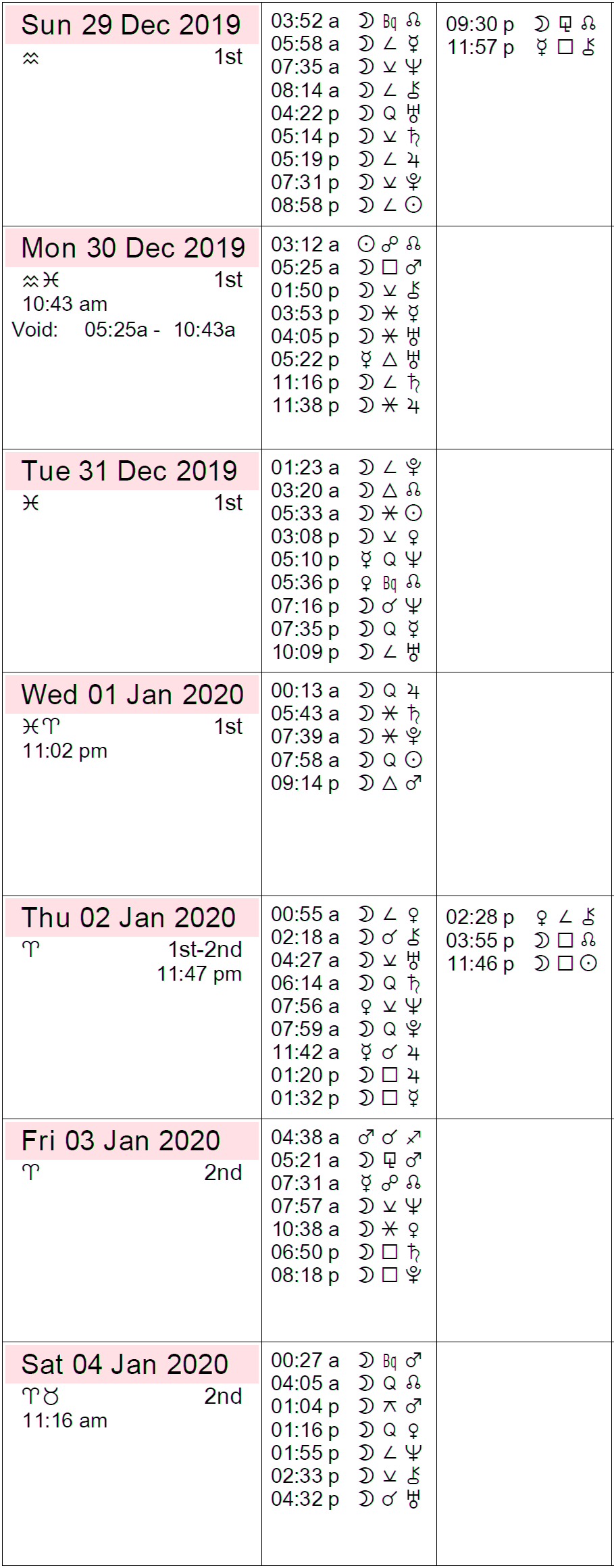Select the Mon 30 Dec 2019 header
614x1568 pixels.
[x=133, y=248]
